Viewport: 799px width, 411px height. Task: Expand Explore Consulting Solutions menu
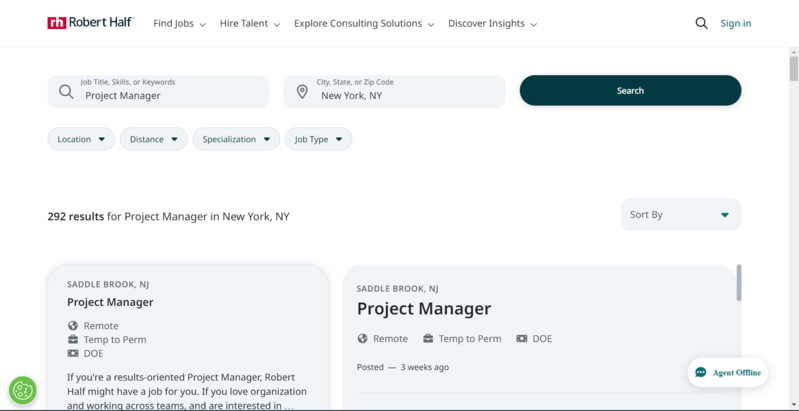tap(364, 23)
